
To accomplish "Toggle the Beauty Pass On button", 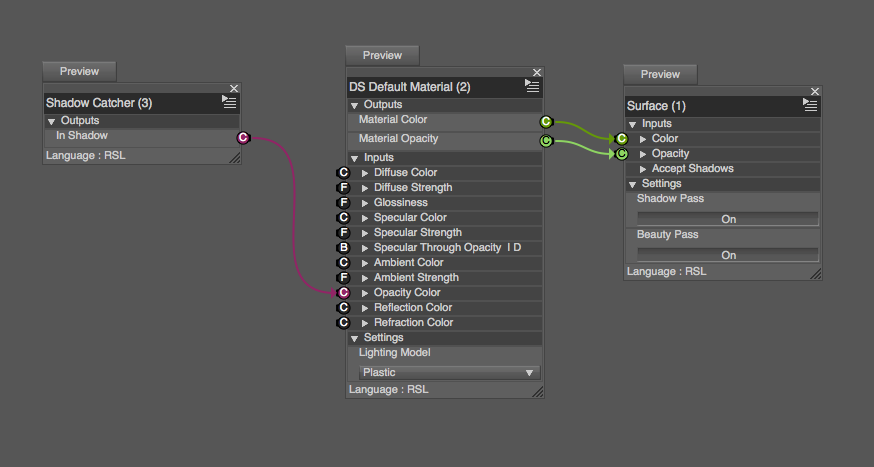I will click(x=728, y=255).
